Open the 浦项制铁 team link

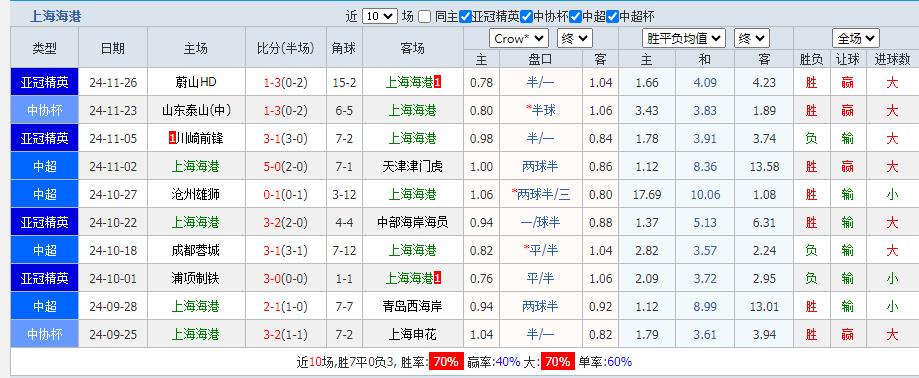tap(196, 278)
